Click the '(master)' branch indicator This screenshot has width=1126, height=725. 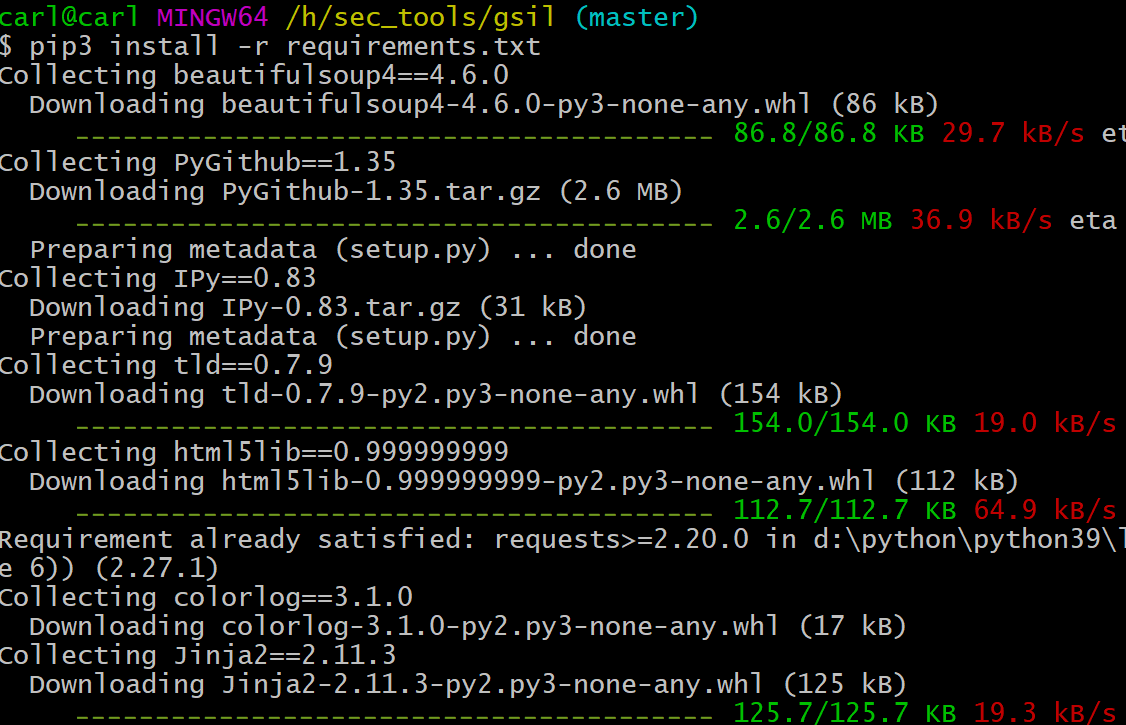pos(637,17)
